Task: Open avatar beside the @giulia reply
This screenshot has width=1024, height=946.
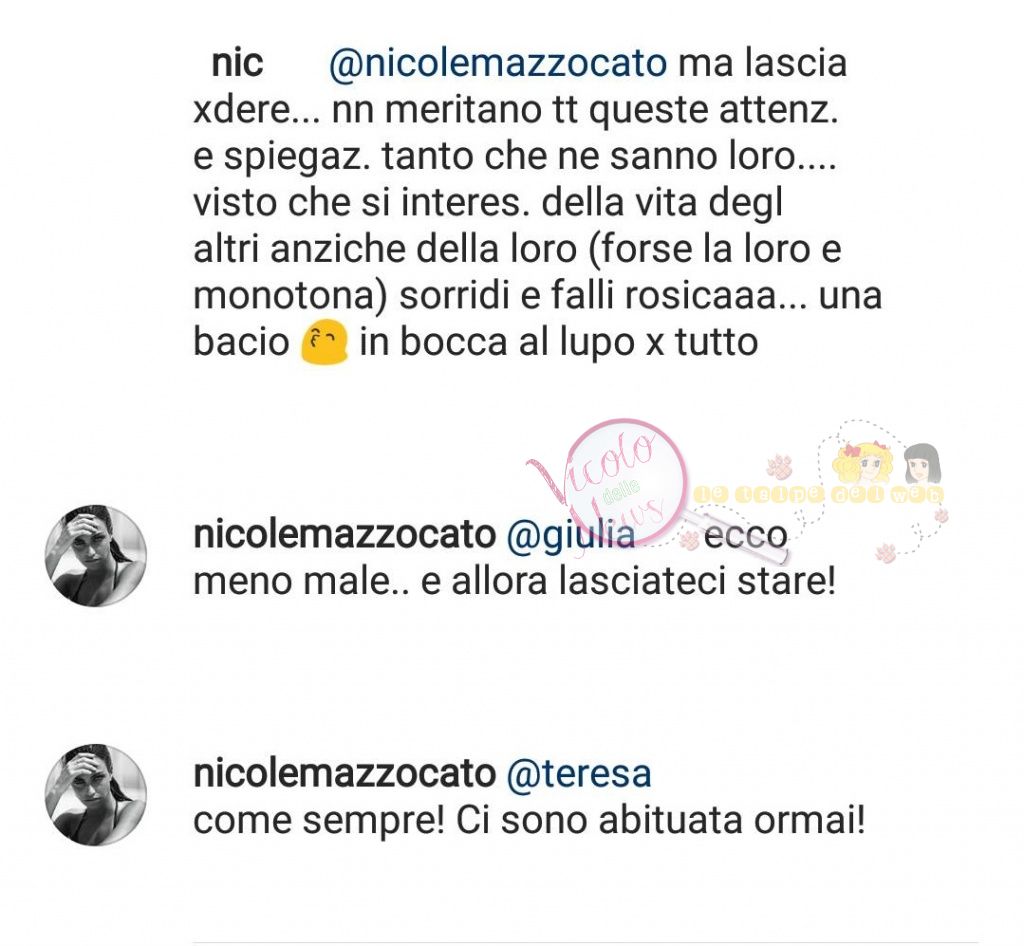Action: (95, 556)
